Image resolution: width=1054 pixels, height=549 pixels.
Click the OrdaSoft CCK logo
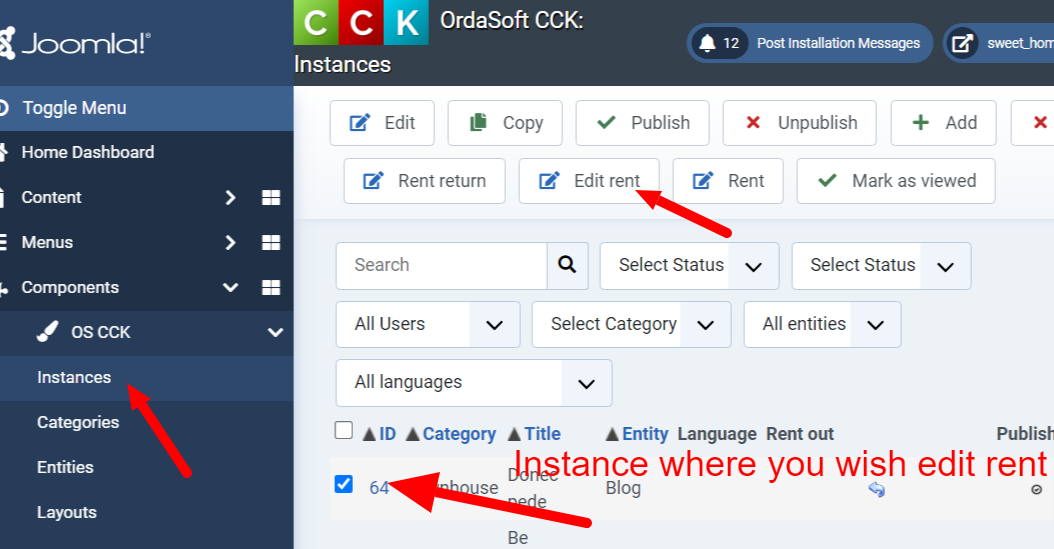[361, 22]
